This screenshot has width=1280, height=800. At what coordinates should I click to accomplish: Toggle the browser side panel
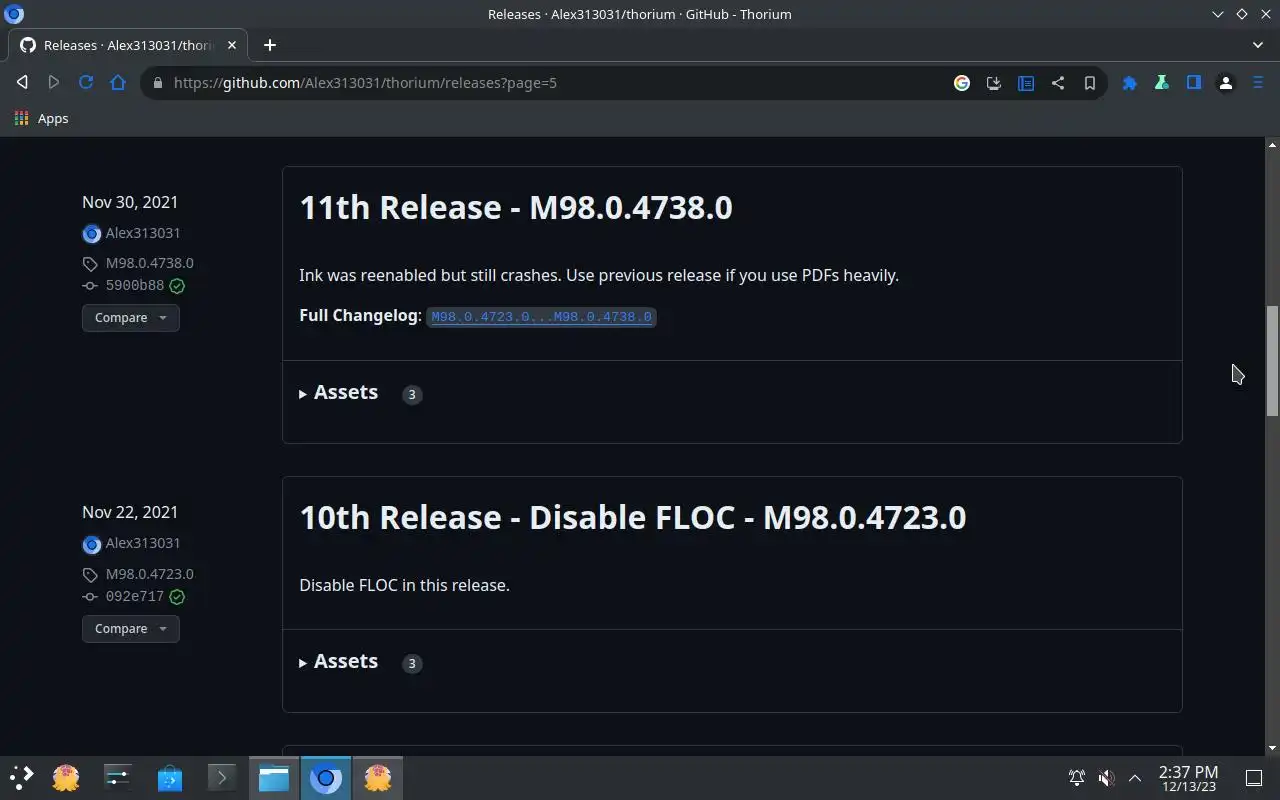pos(1194,83)
